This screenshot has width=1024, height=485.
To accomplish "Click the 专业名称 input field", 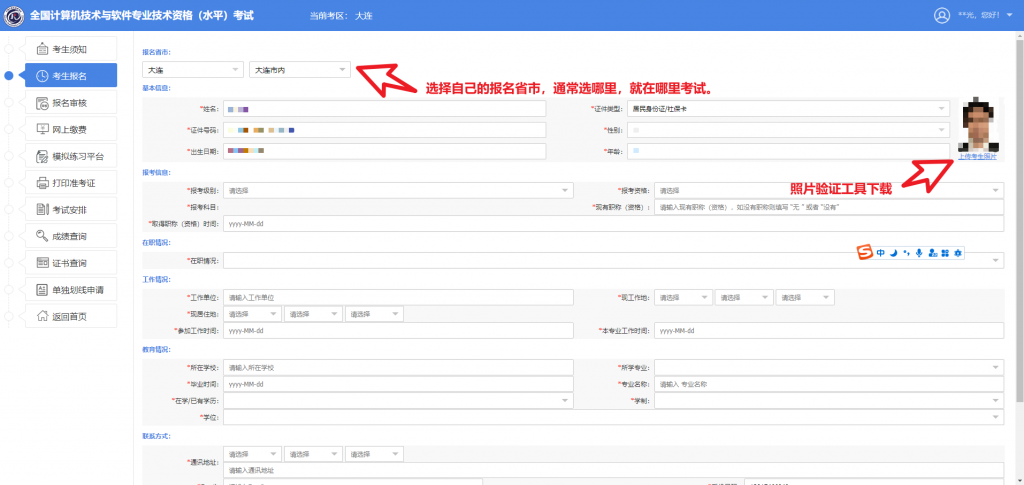I will tap(829, 384).
